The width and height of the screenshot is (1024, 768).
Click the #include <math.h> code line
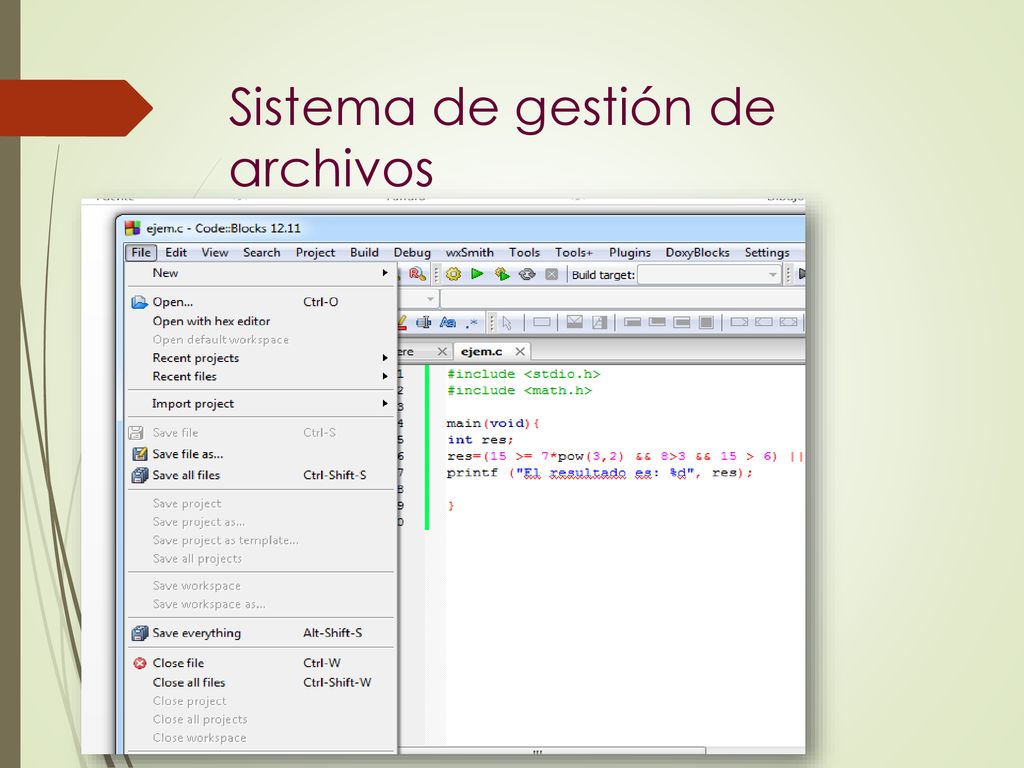click(x=519, y=391)
